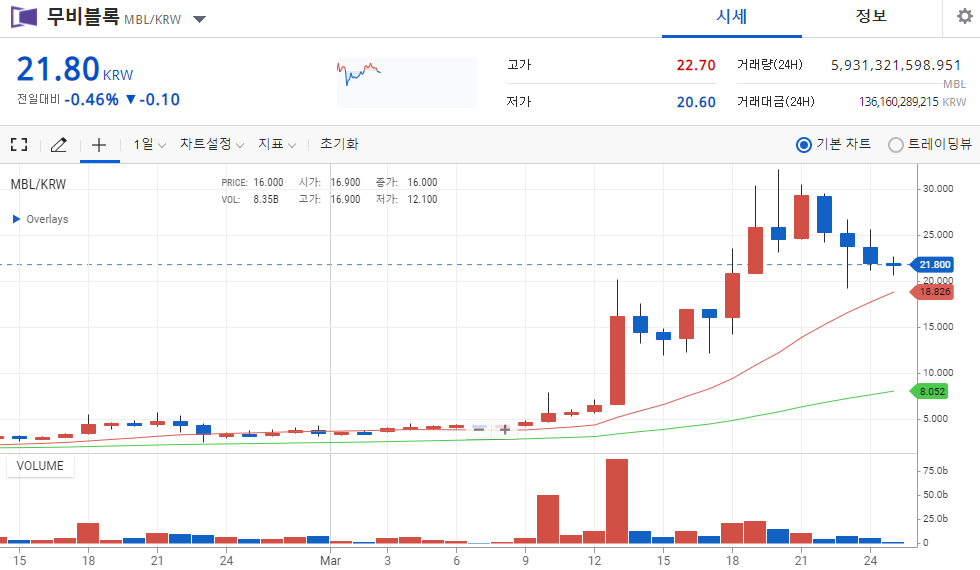
Task: Click the Mar date label on time axis
Action: pos(331,561)
